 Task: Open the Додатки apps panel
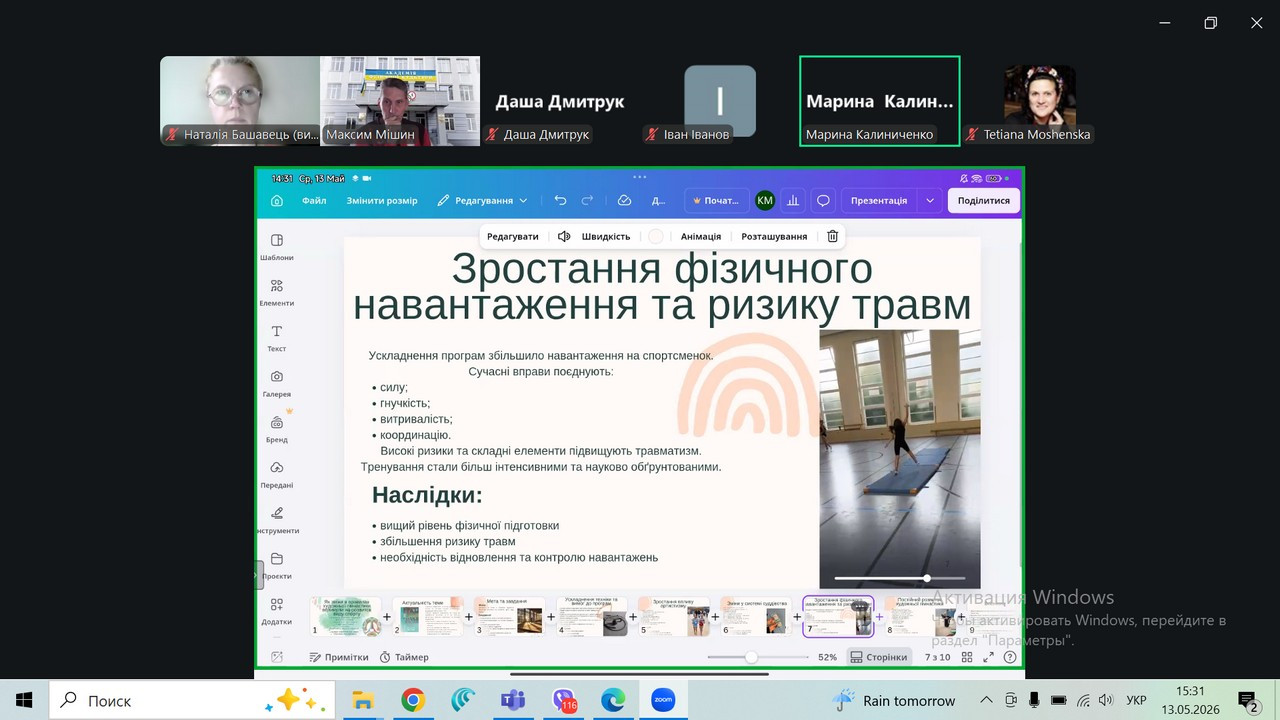pos(277,611)
